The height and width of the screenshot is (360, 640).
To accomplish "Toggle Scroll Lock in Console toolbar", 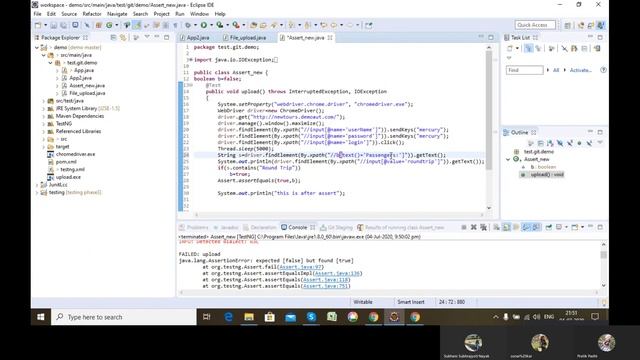I will coord(506,227).
